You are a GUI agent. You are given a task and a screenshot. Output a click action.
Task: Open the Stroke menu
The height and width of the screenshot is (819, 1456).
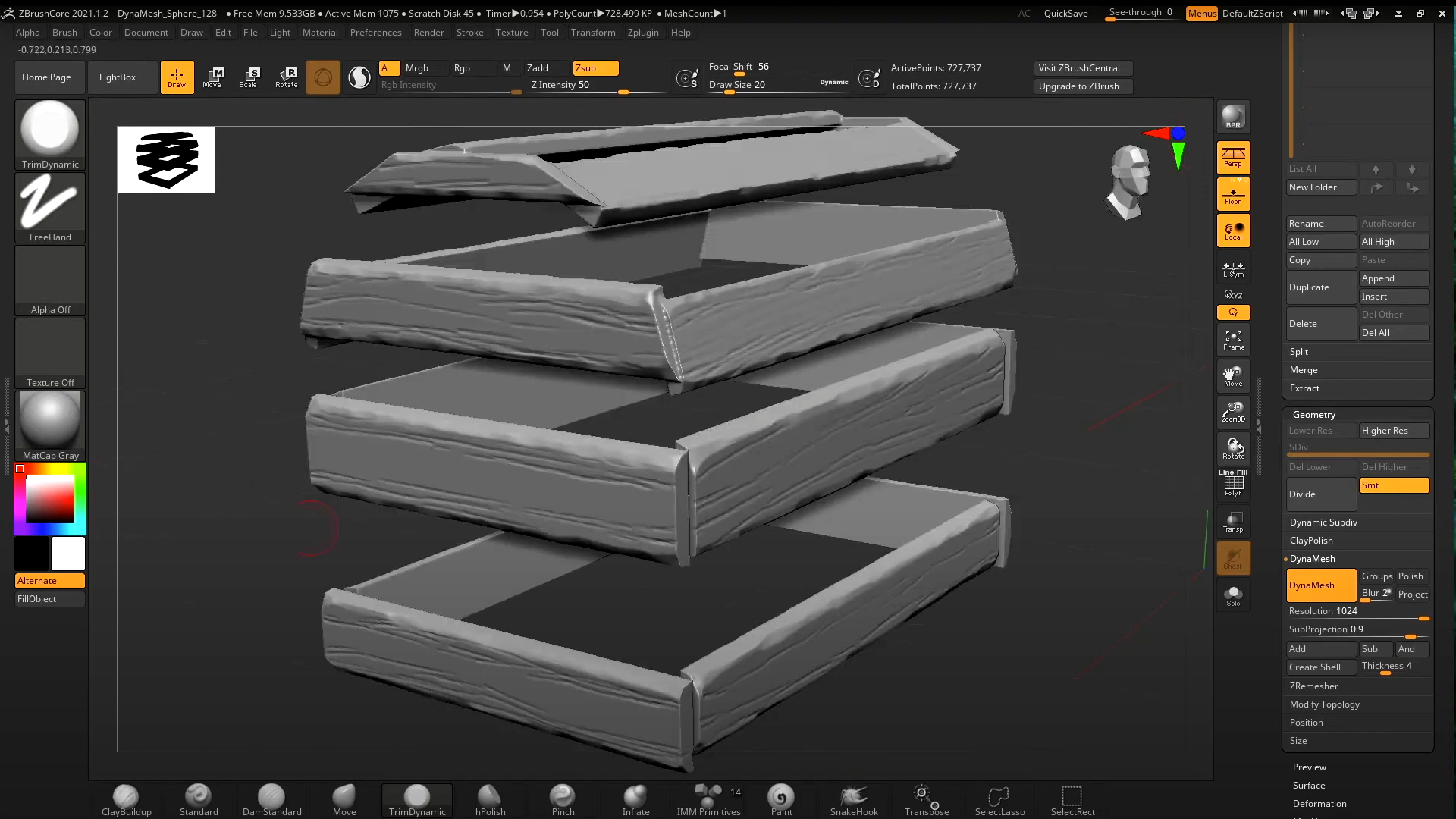(x=469, y=33)
